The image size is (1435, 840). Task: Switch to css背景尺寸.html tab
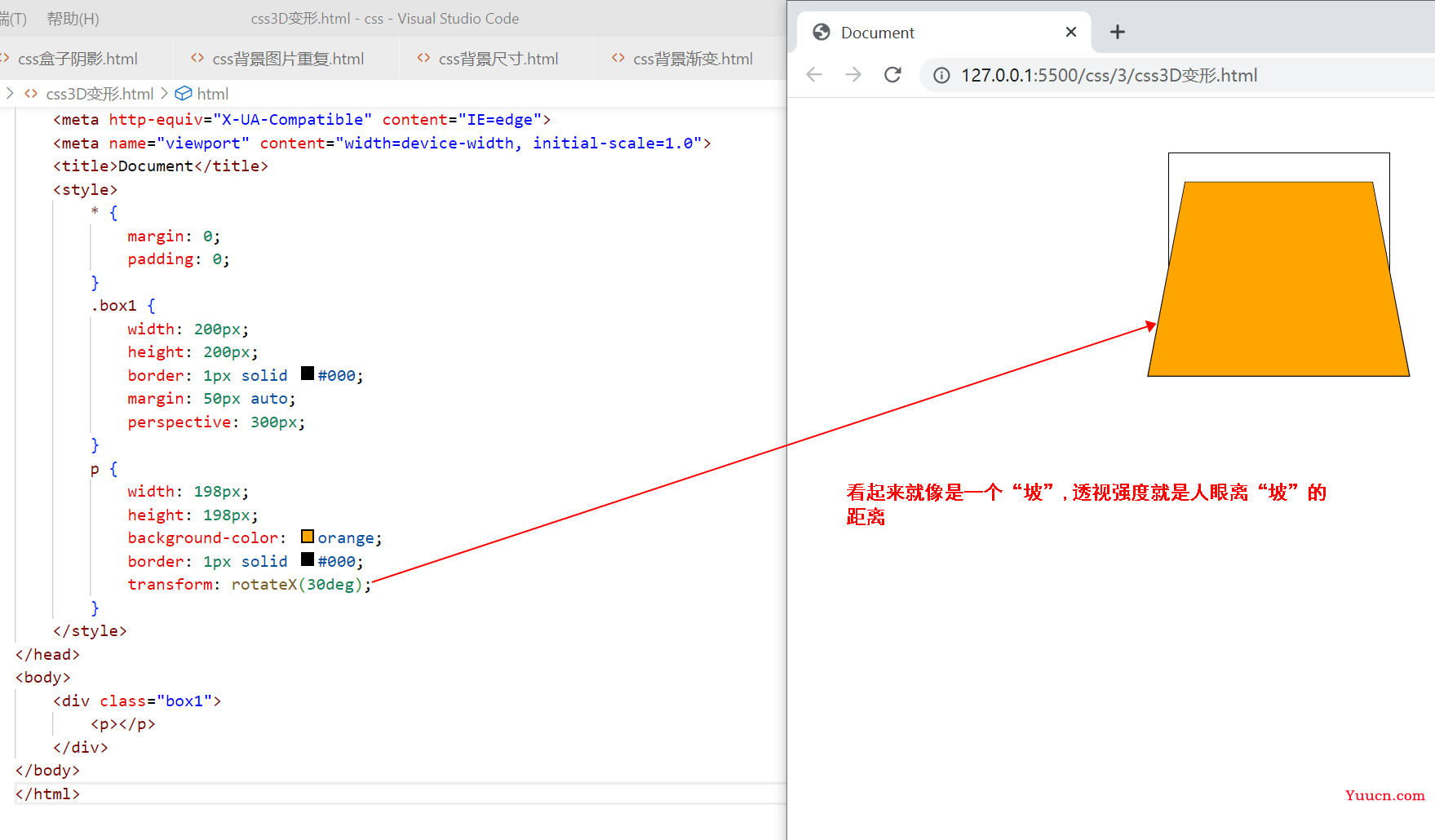pos(498,59)
